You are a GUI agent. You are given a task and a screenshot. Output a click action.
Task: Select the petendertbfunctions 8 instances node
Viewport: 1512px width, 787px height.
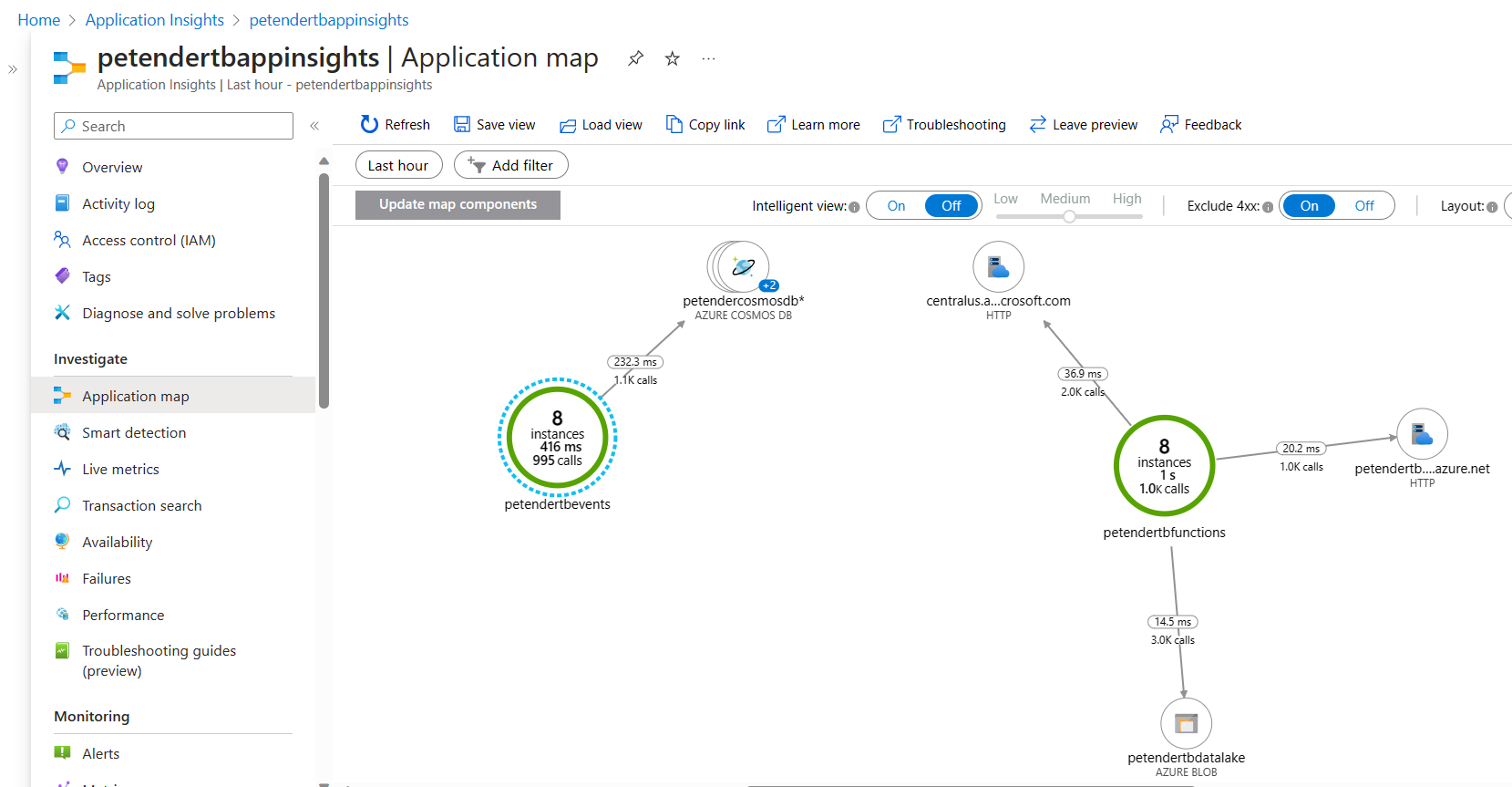pyautogui.click(x=1164, y=465)
